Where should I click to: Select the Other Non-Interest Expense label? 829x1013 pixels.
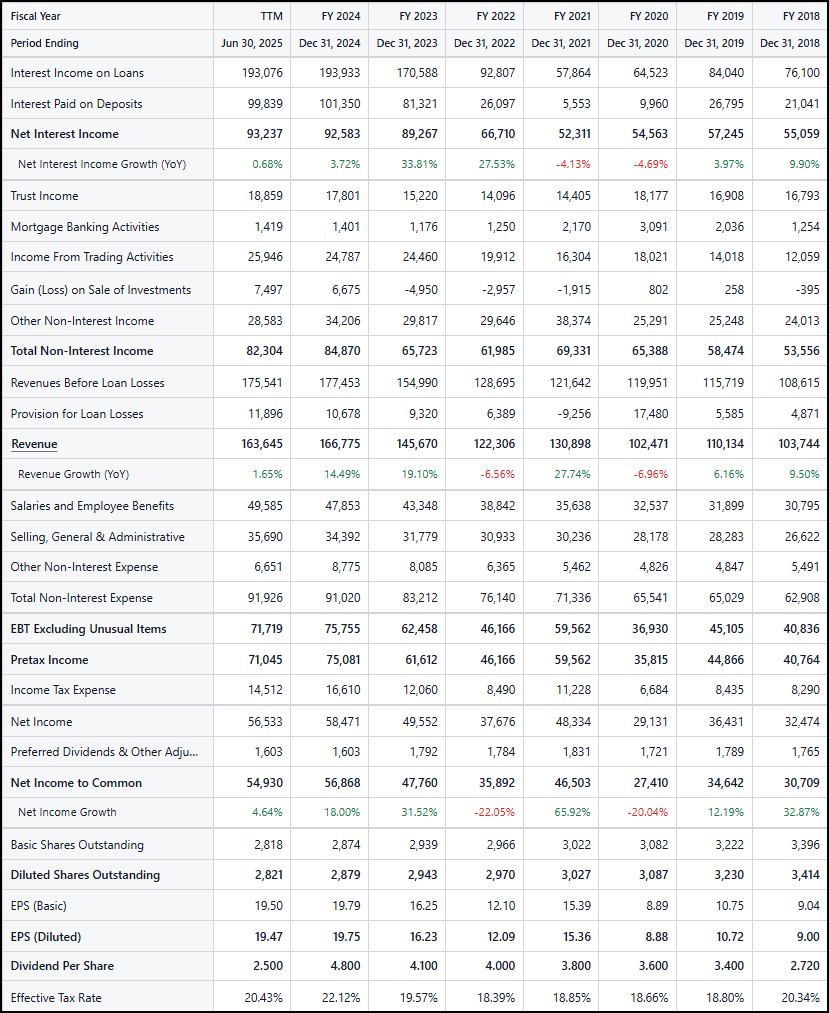coord(84,567)
